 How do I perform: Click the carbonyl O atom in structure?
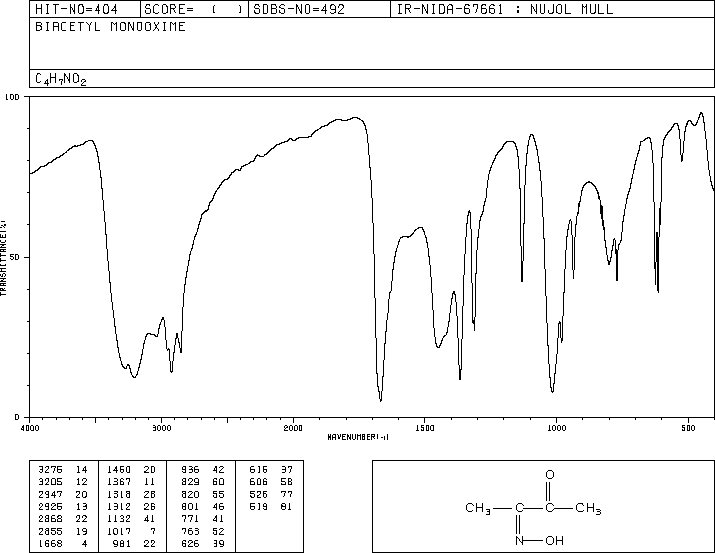click(x=550, y=475)
